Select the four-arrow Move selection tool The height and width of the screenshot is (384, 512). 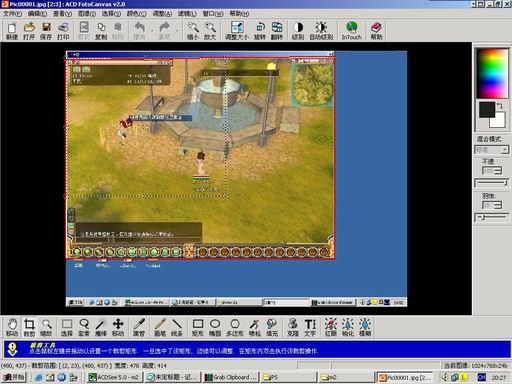pos(118,327)
